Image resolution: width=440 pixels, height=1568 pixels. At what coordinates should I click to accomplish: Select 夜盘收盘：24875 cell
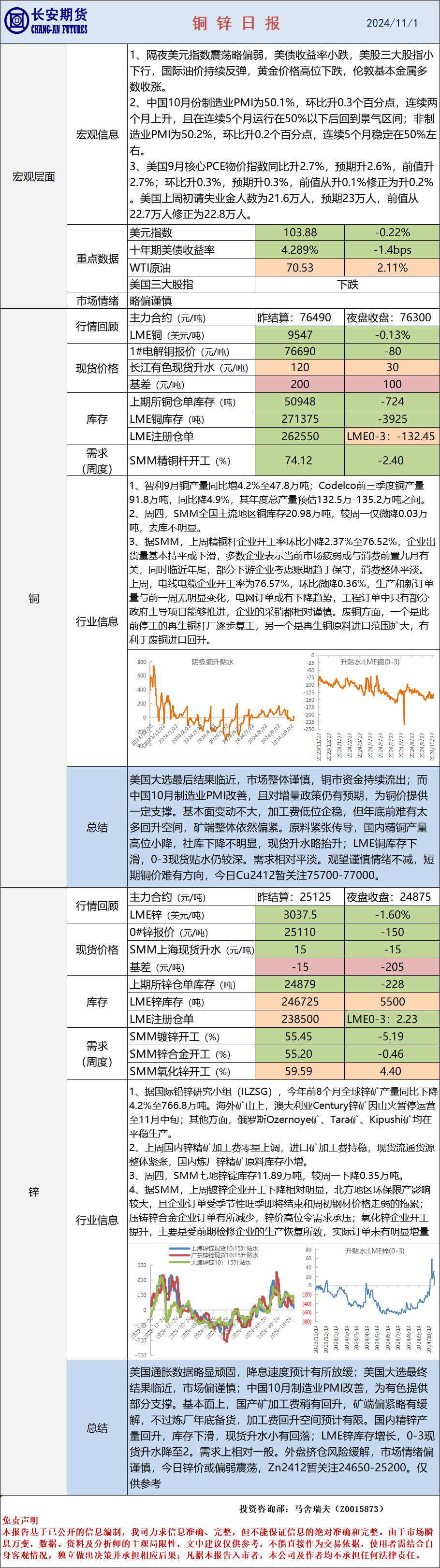tap(392, 897)
